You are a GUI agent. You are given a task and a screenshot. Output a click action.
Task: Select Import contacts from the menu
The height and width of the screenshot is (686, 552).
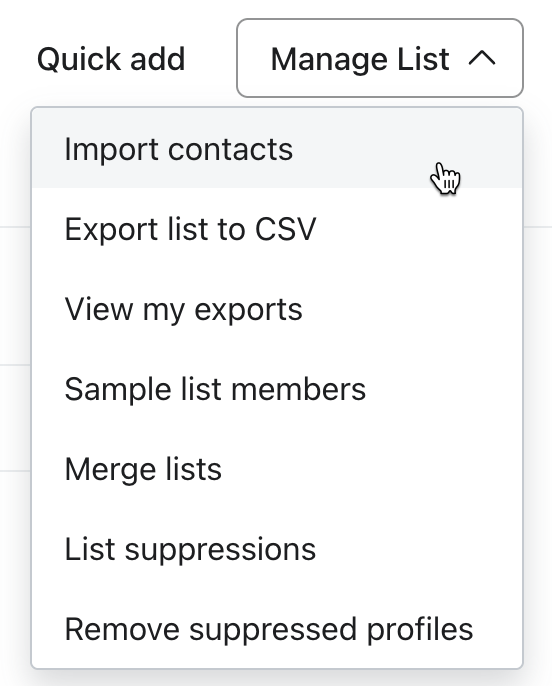point(277,149)
